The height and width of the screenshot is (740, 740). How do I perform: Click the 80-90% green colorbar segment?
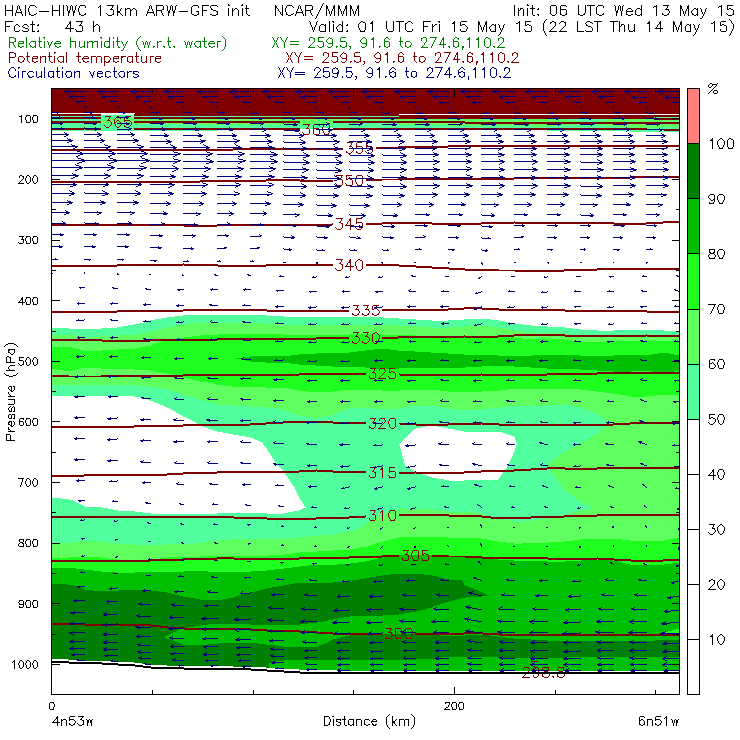(x=693, y=226)
